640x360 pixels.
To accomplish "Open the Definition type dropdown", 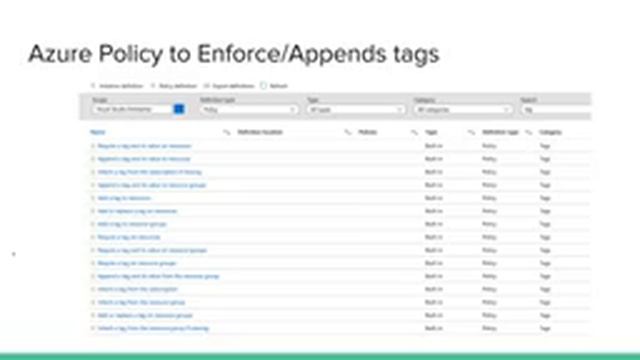I will tap(249, 109).
